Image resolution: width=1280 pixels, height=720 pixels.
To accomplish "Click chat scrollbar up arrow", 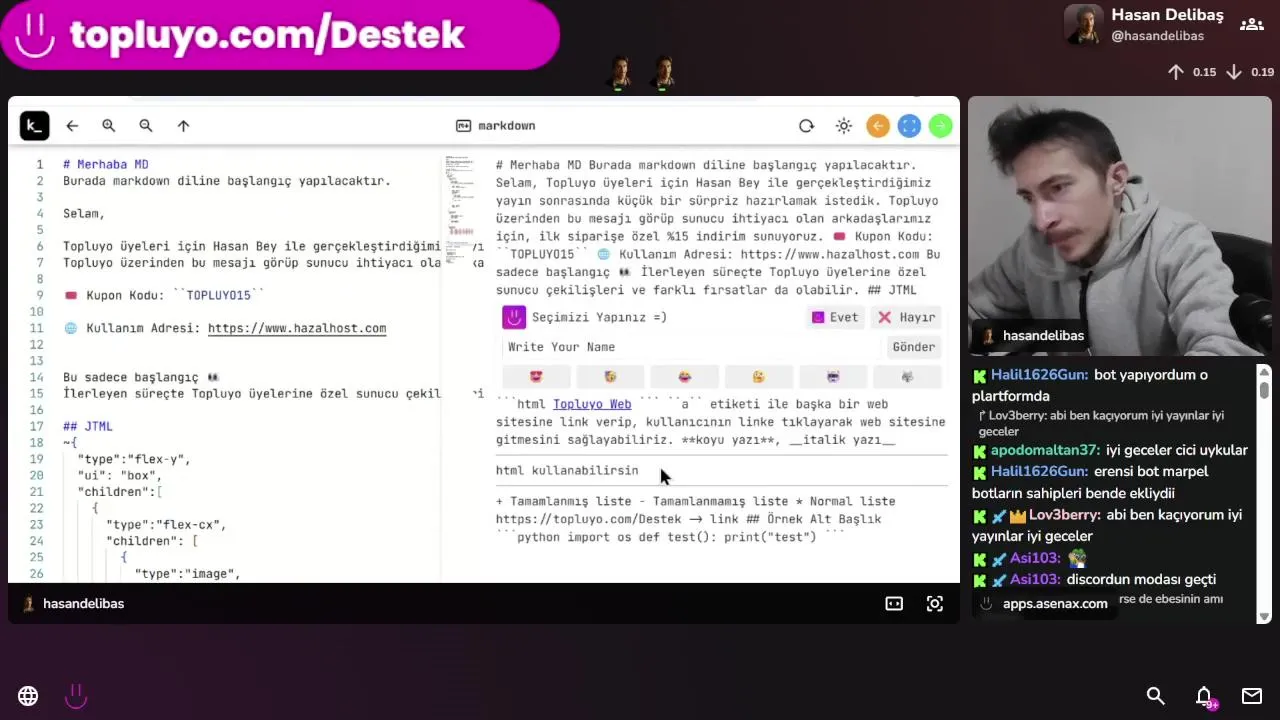I will [1264, 372].
